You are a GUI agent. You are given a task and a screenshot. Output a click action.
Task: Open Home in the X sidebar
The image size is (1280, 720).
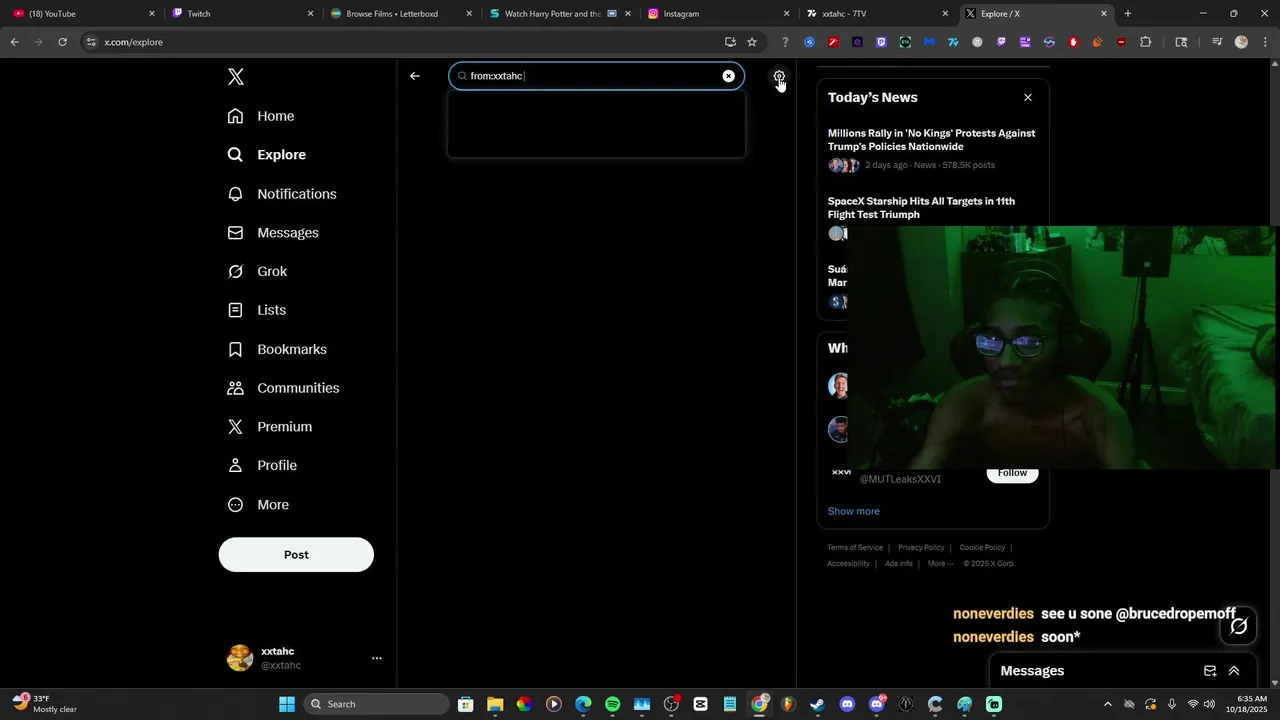(261, 116)
